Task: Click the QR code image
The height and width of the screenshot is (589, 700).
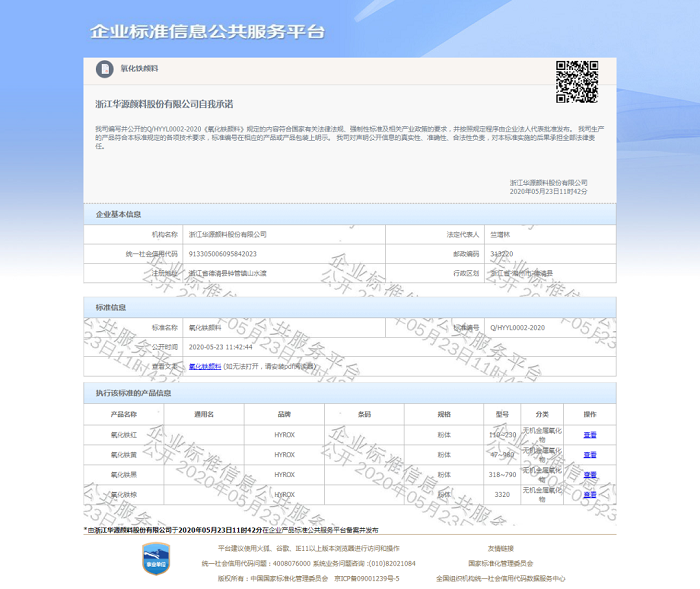Action: pos(576,82)
